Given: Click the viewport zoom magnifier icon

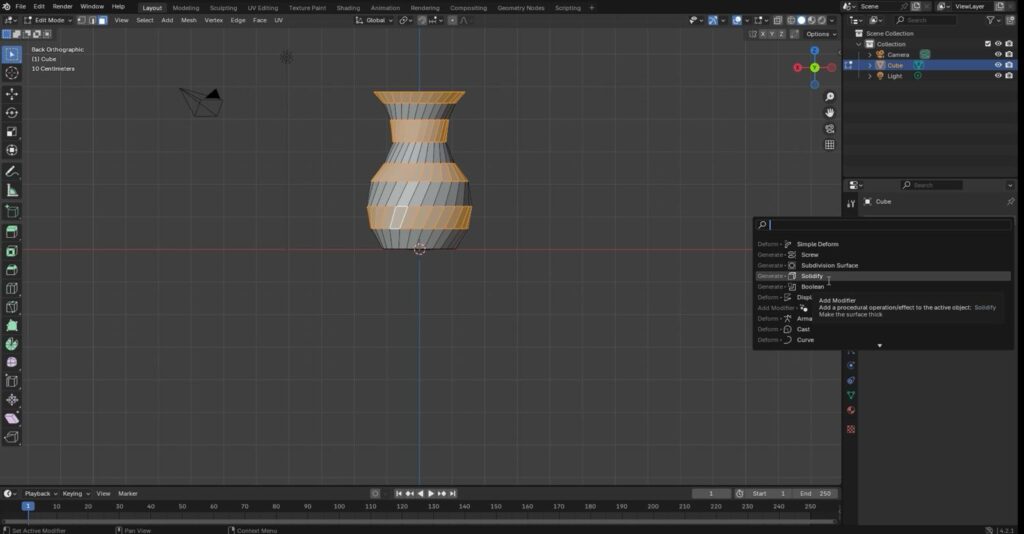Looking at the screenshot, I should 830,97.
